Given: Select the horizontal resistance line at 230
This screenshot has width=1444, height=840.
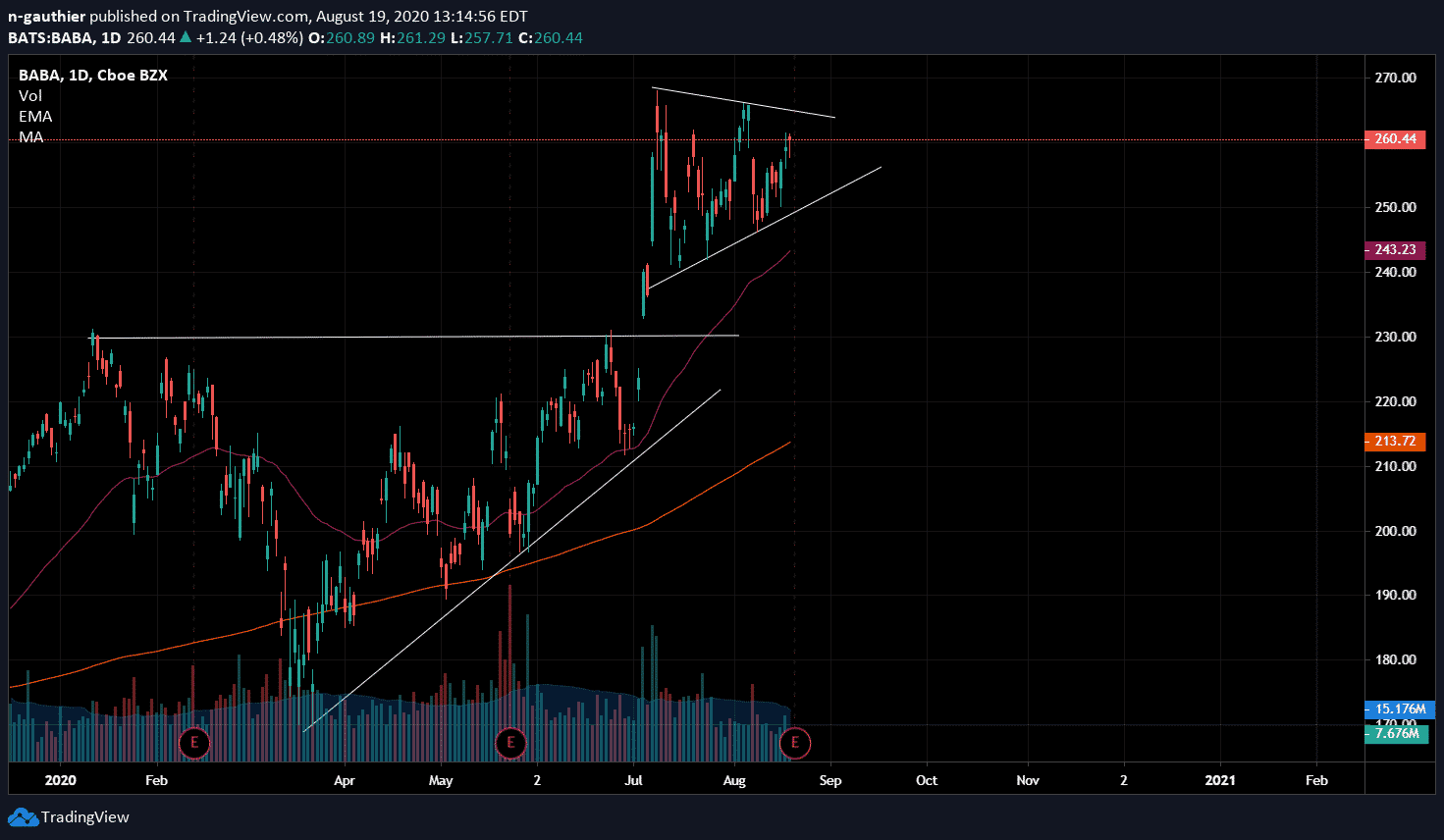Looking at the screenshot, I should (x=412, y=338).
